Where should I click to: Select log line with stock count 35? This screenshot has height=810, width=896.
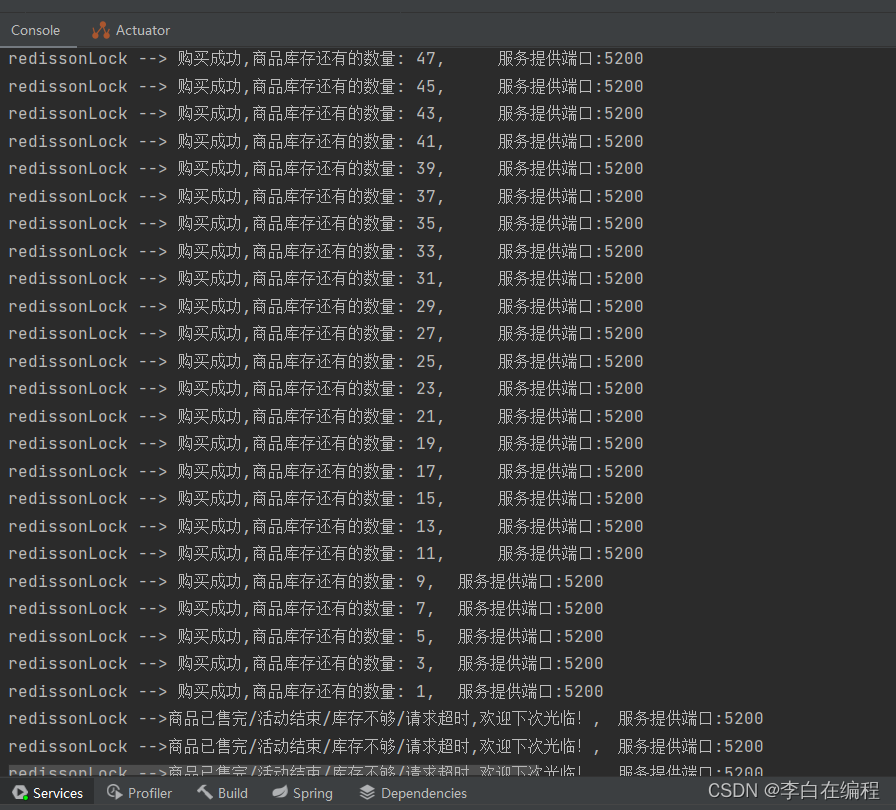[x=326, y=224]
